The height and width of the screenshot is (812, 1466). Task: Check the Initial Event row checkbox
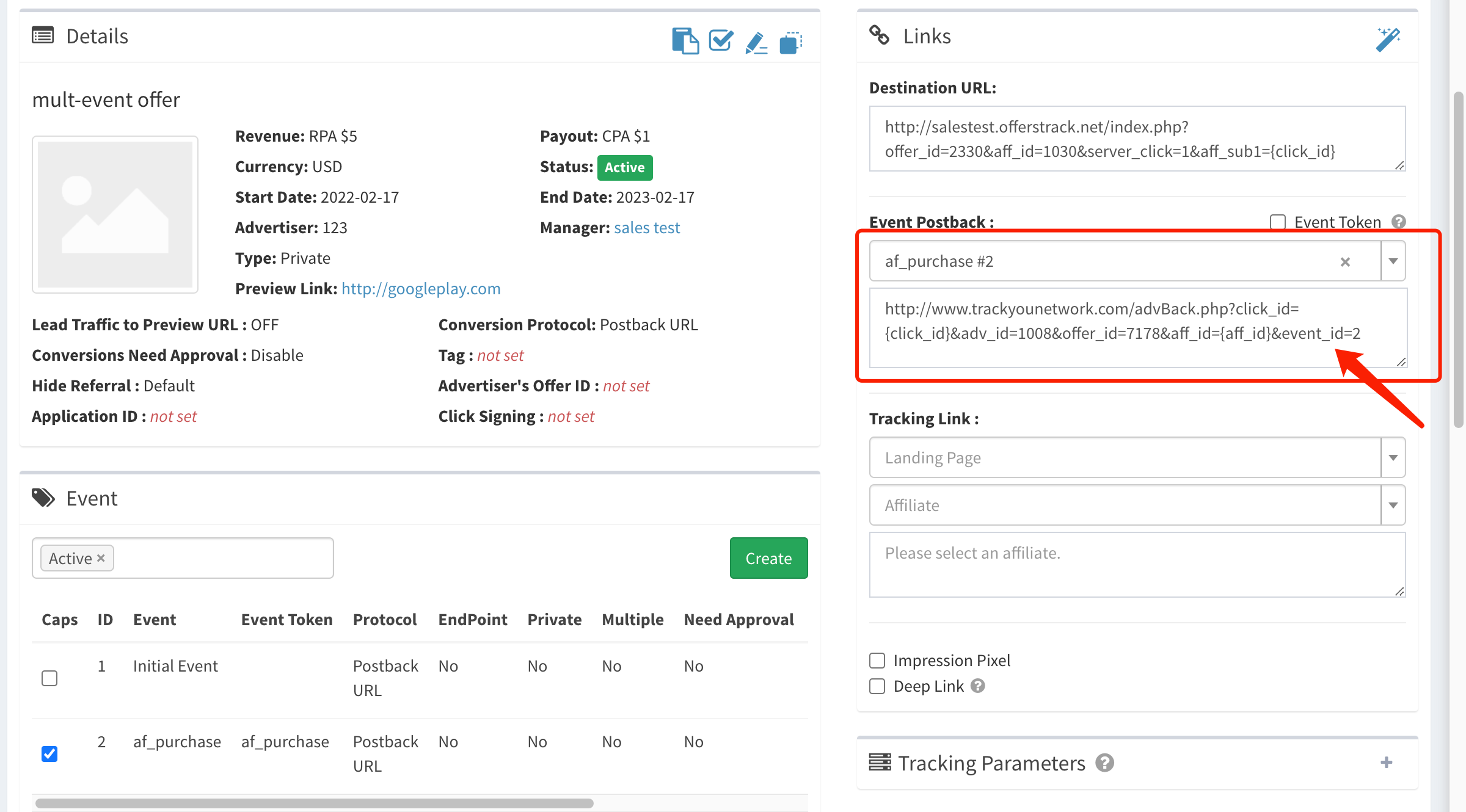(x=49, y=678)
